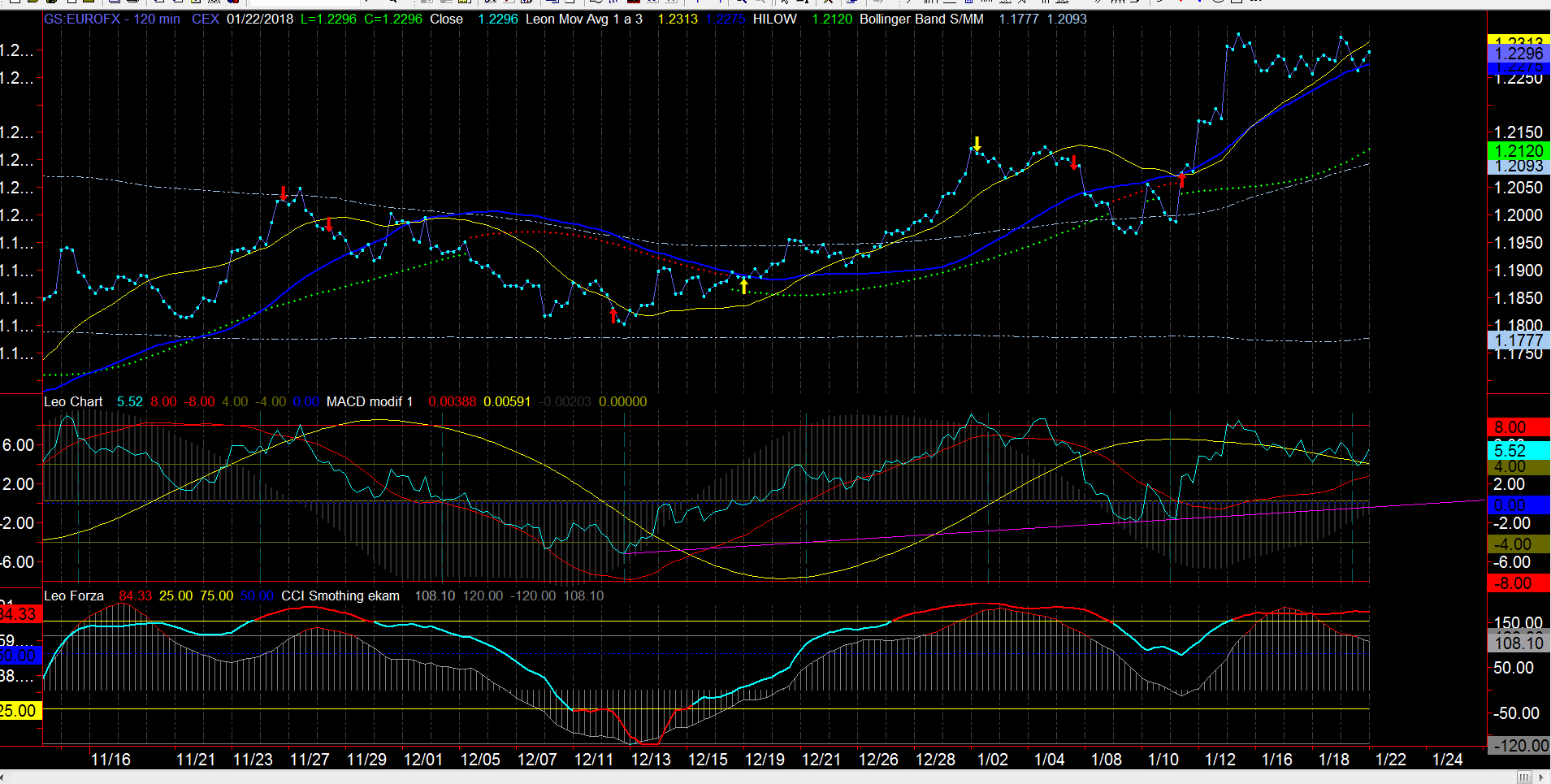The image size is (1551, 784).
Task: Select the Leo Chart pane label
Action: (73, 401)
